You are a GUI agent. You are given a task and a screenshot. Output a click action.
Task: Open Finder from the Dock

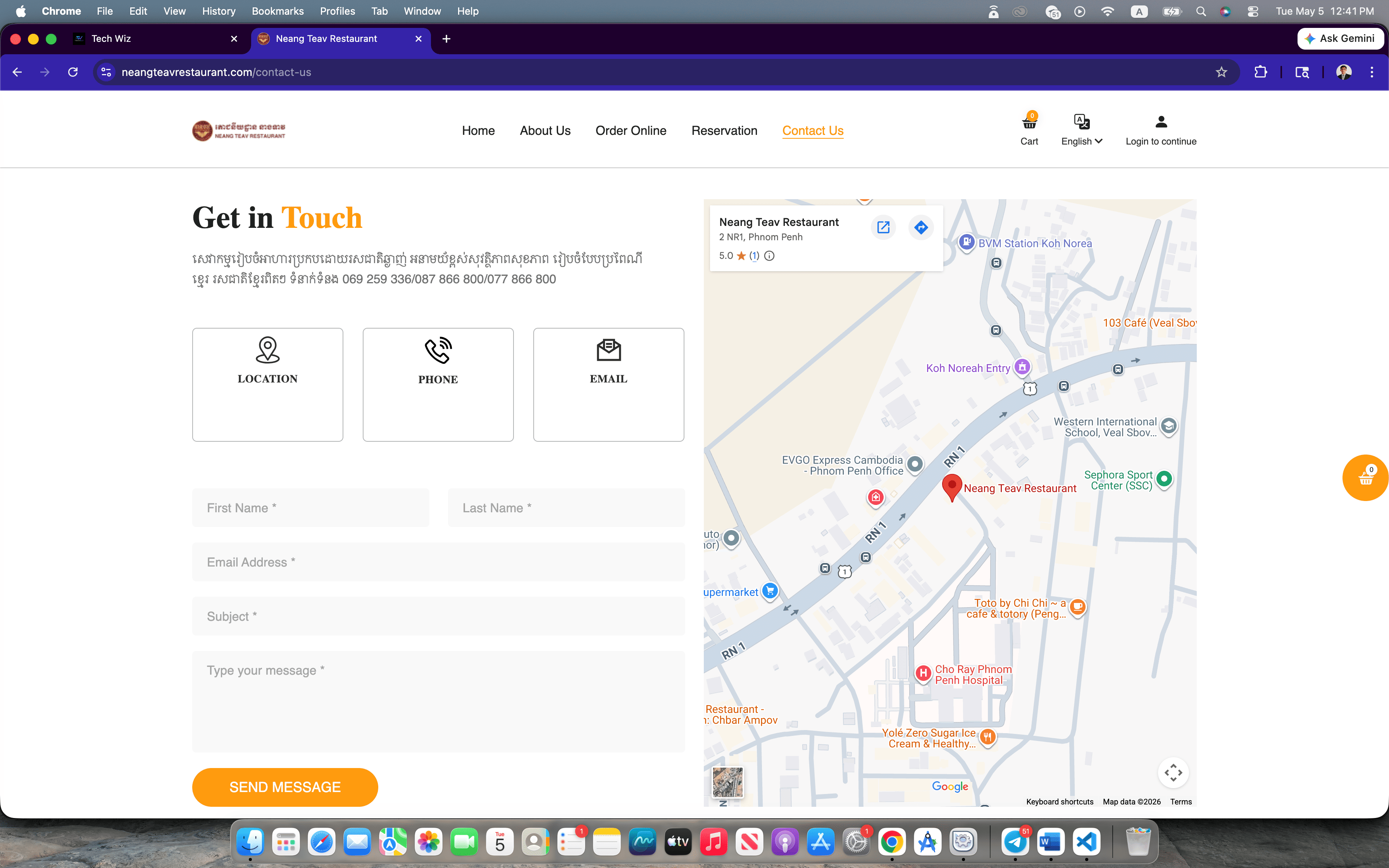[250, 842]
